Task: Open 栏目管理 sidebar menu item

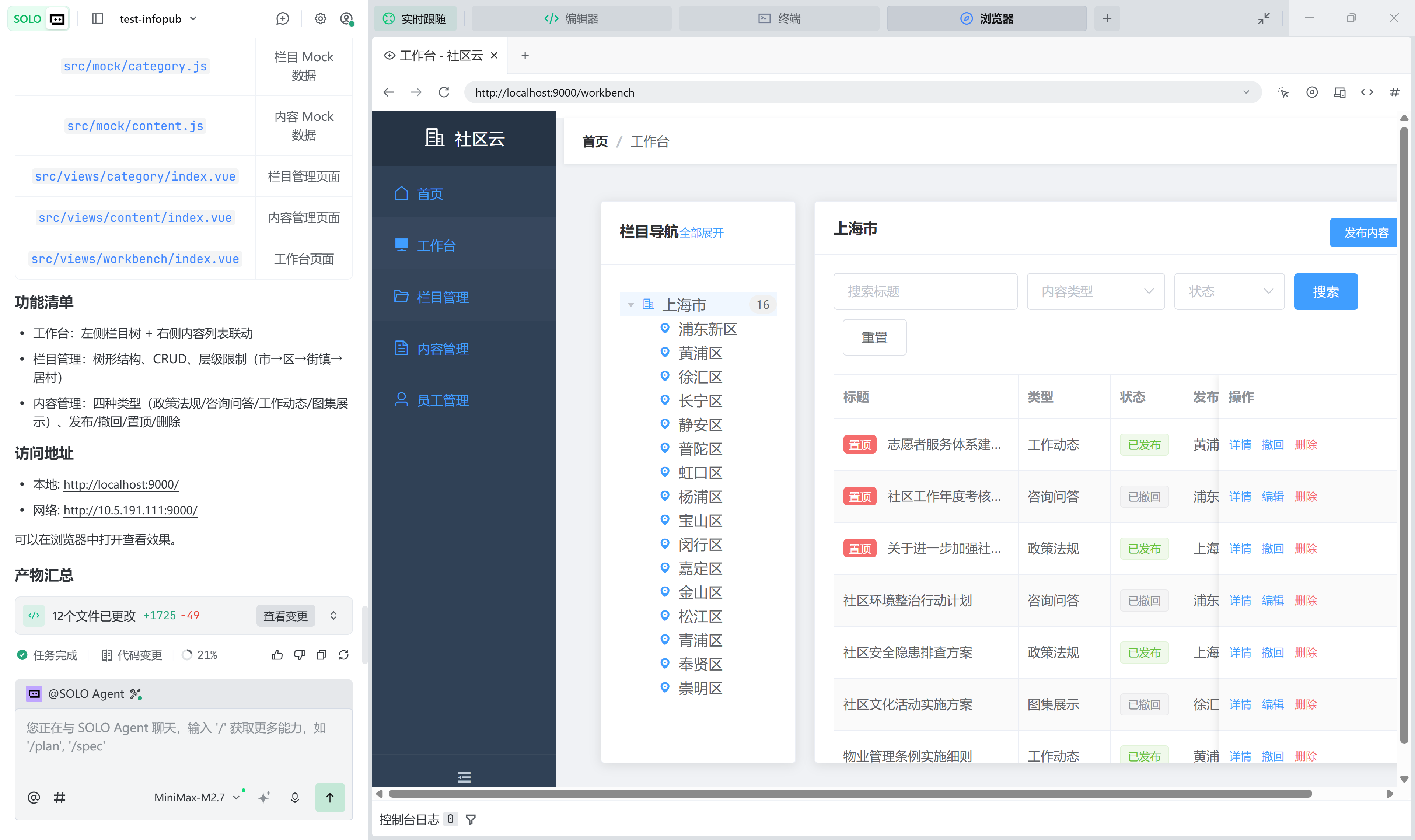Action: 464,297
